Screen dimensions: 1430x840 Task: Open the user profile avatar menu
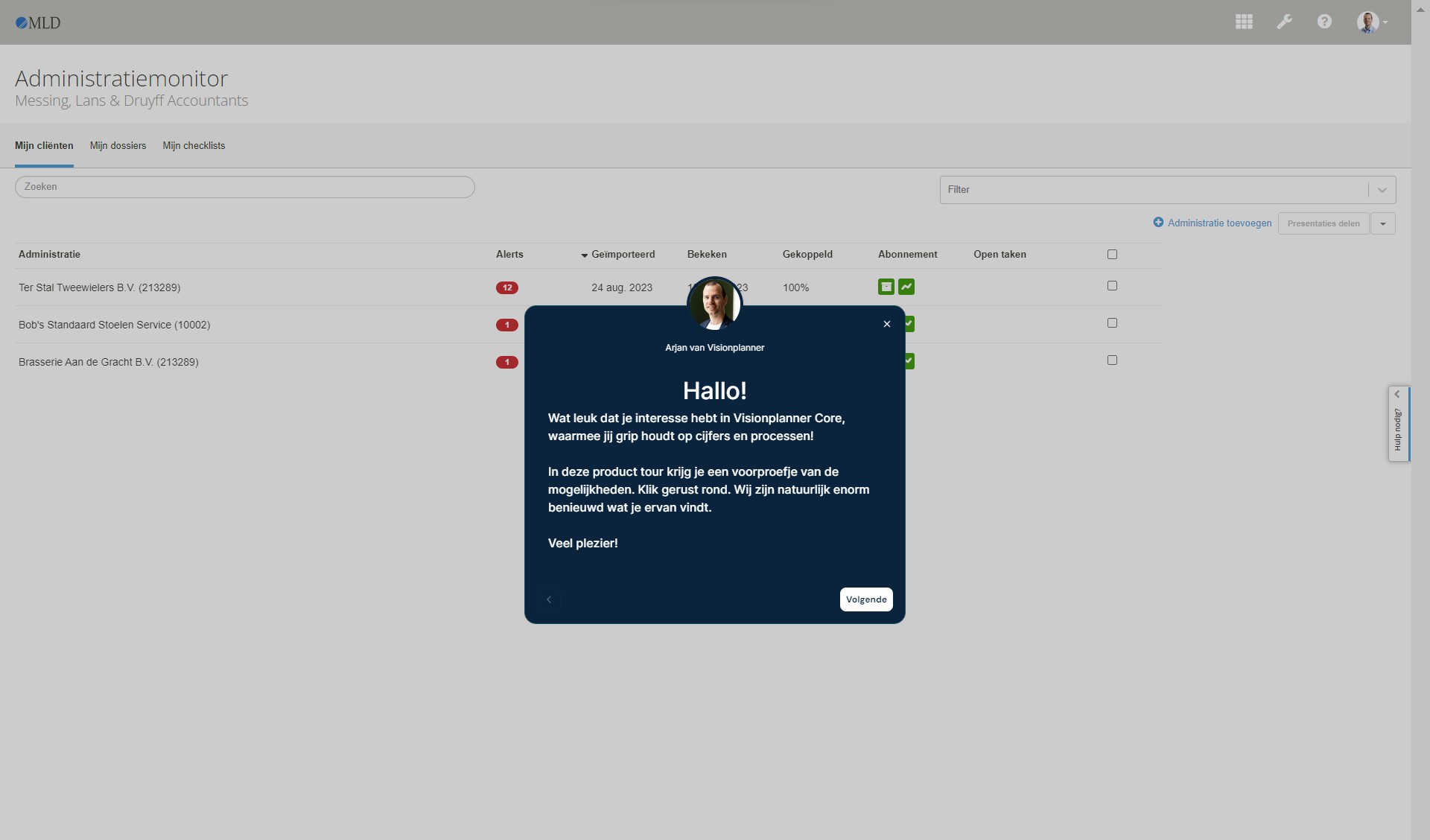point(1371,22)
